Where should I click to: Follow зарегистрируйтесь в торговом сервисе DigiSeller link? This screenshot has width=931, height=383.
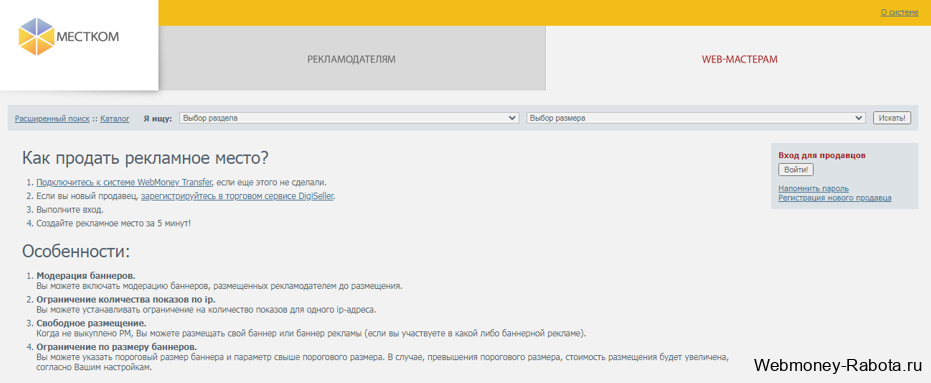click(x=238, y=196)
